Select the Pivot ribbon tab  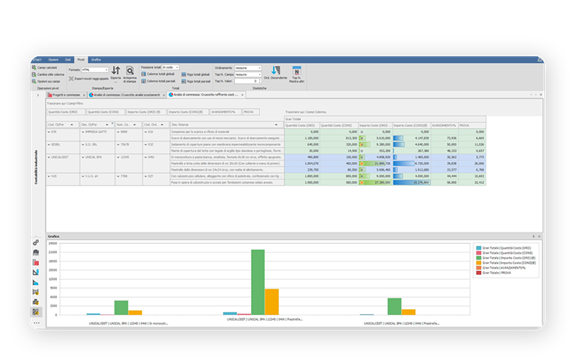(x=81, y=60)
